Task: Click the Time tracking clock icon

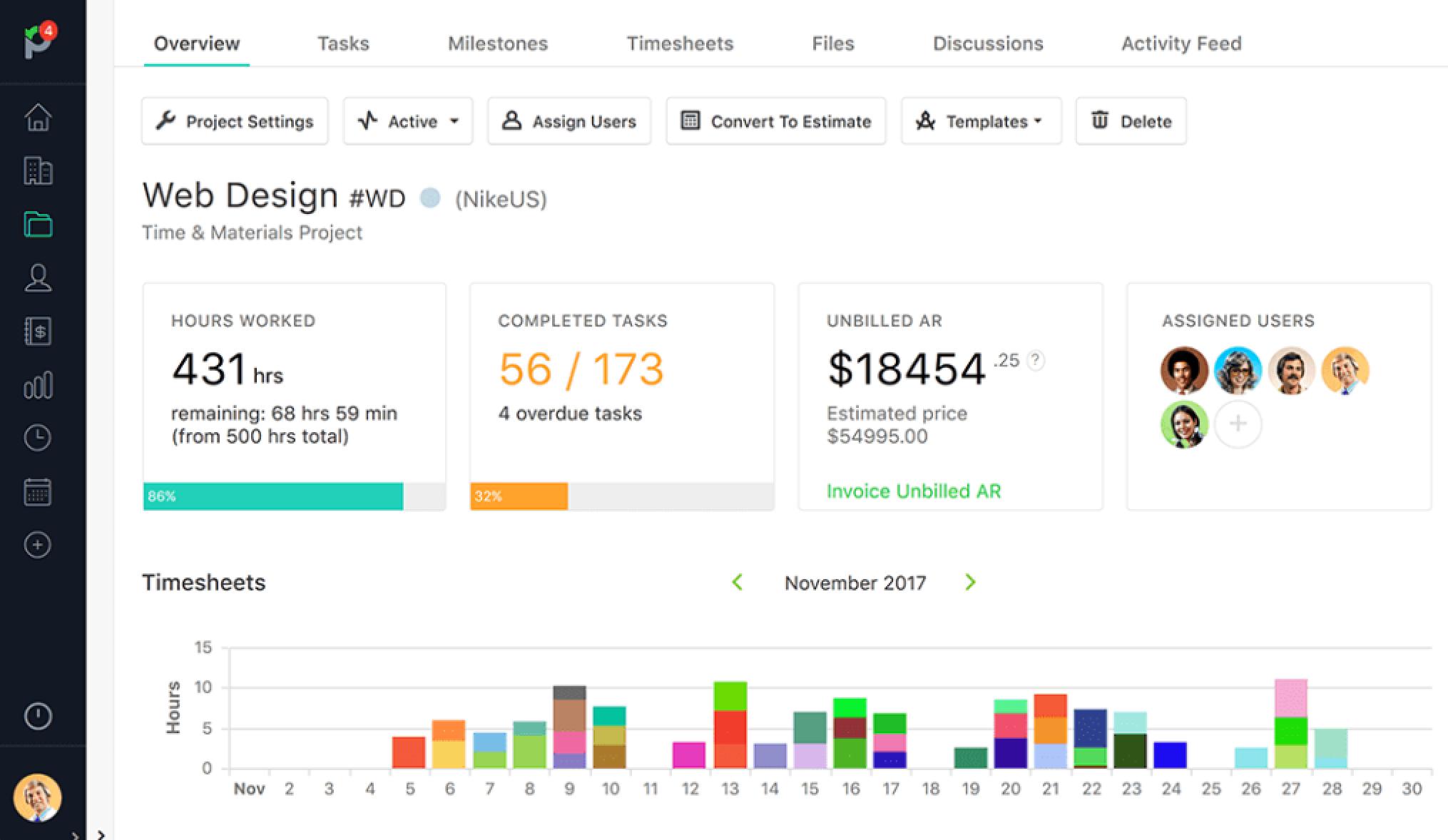Action: 38,438
